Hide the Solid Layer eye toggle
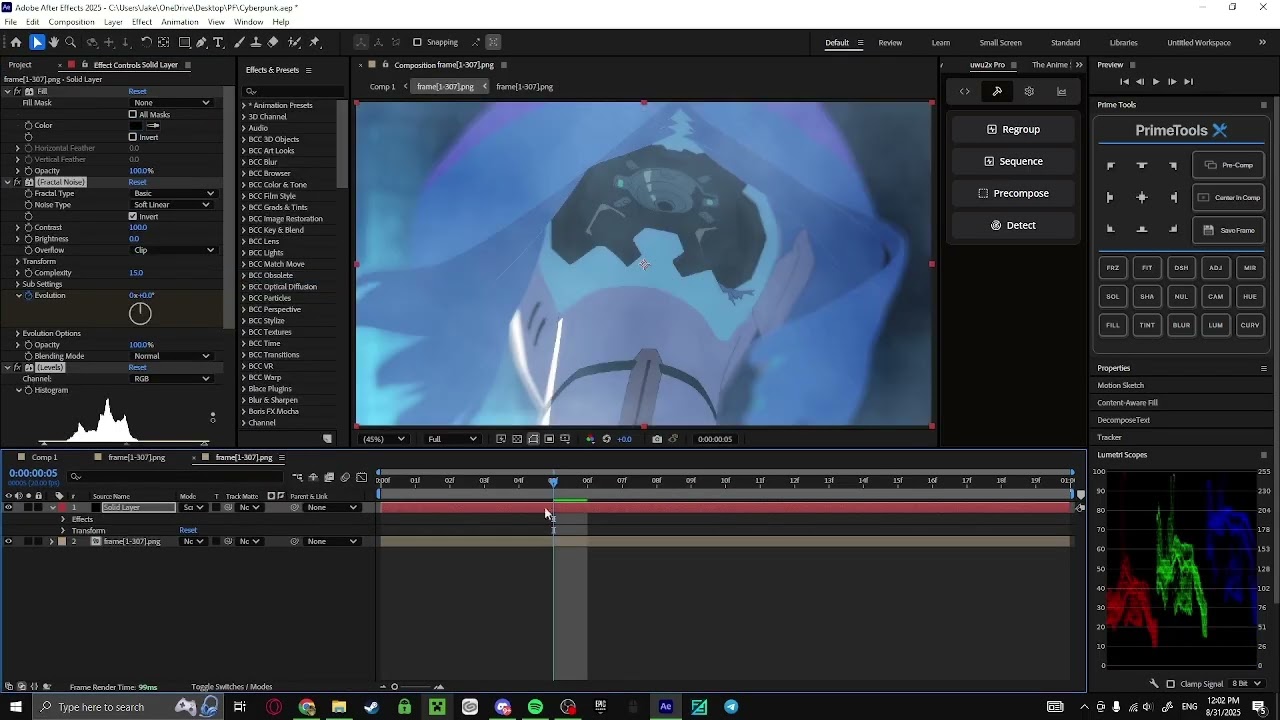 point(8,507)
